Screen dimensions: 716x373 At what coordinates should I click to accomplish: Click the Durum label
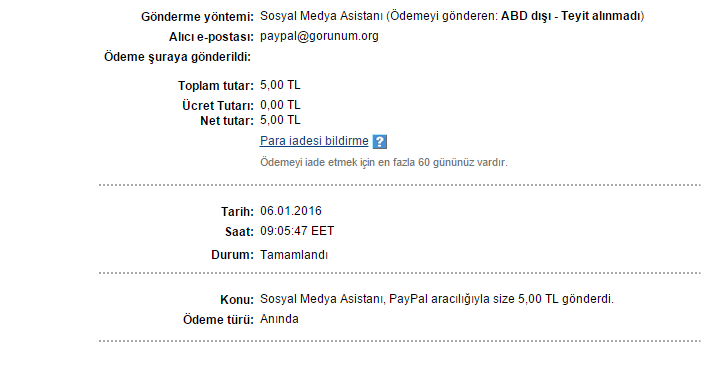pos(232,255)
